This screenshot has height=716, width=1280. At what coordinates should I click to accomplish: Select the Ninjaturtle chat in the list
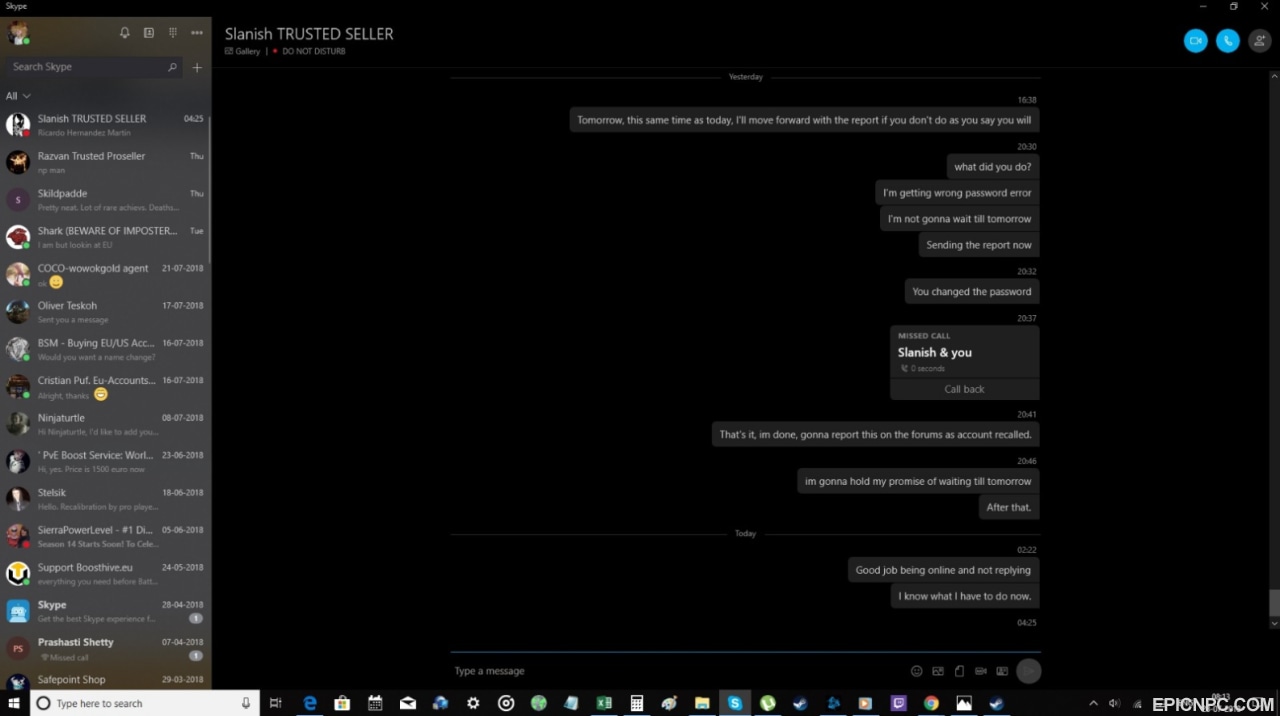click(x=105, y=424)
